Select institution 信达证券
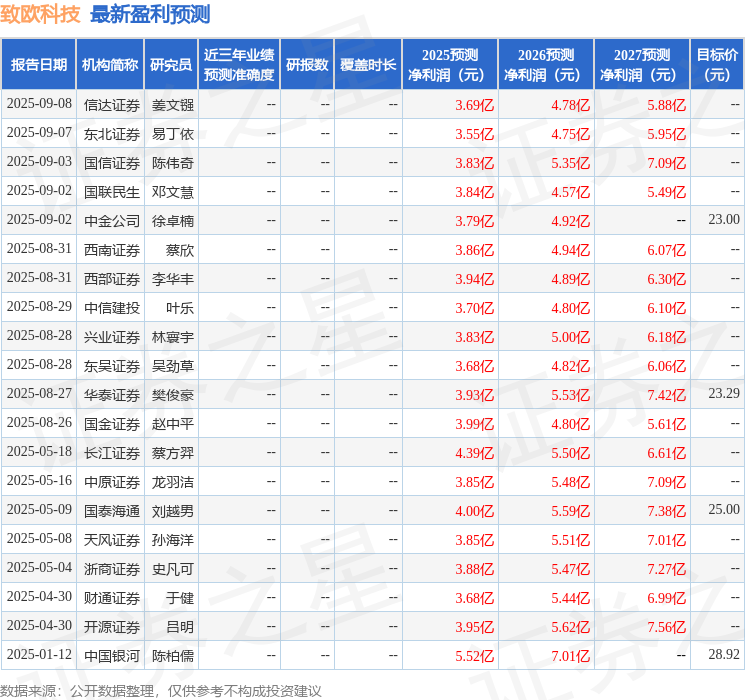This screenshot has height=700, width=745. 112,105
